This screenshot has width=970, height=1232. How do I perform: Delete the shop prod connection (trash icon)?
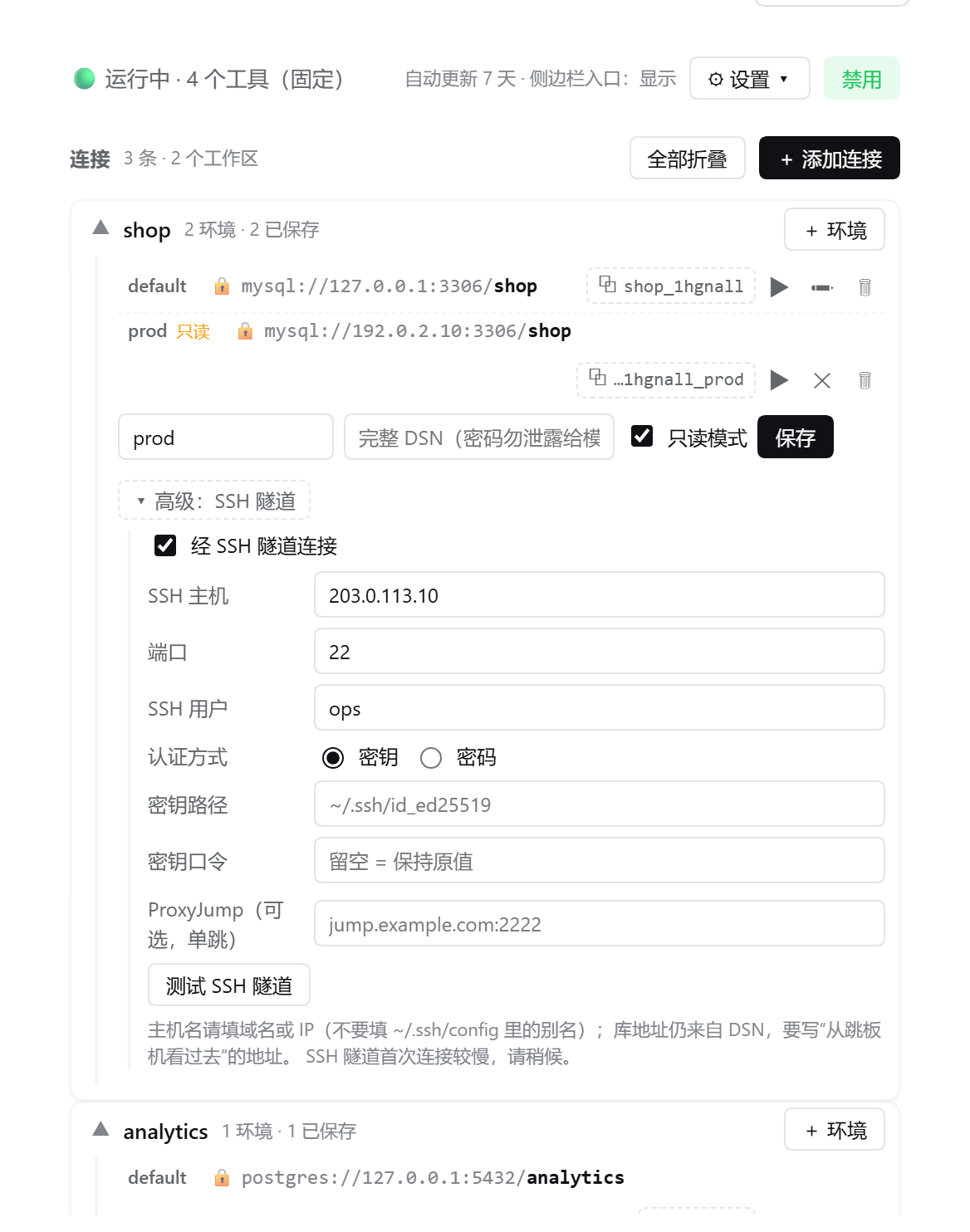865,380
